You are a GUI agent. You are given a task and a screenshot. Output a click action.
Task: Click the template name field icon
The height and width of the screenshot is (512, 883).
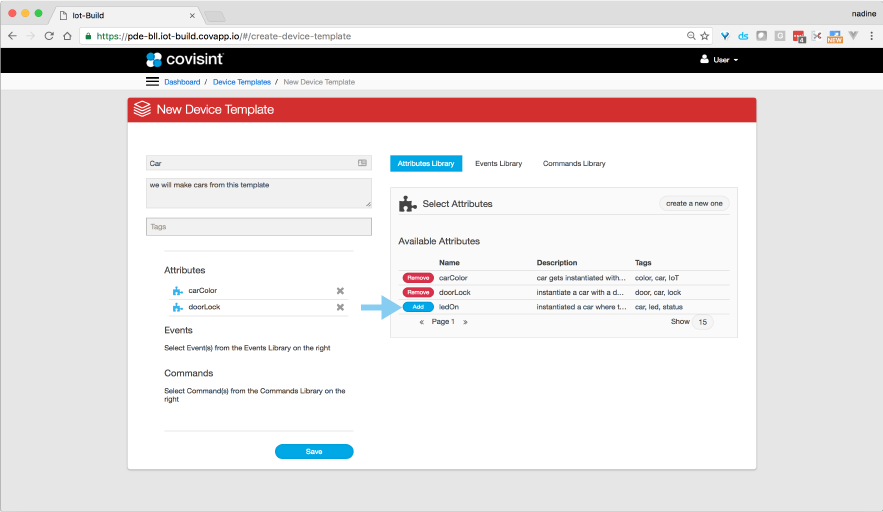point(362,162)
